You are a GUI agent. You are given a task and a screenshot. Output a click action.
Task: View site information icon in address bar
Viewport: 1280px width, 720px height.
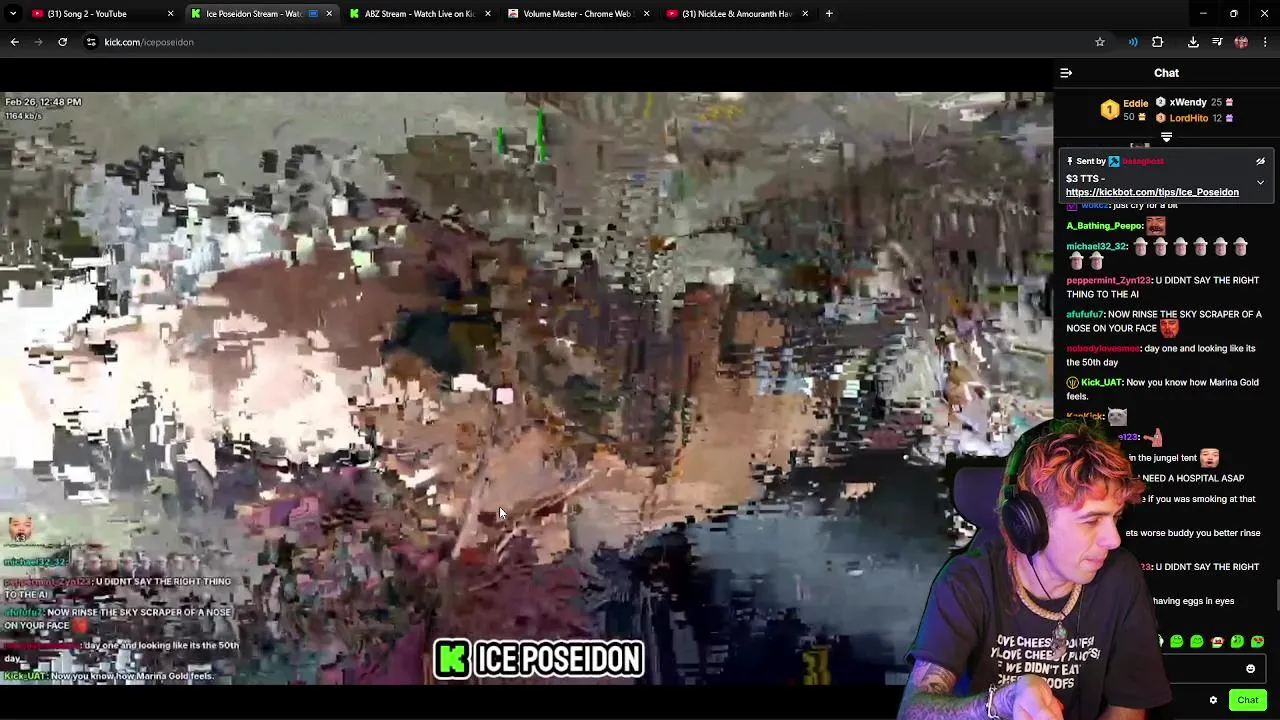click(90, 42)
